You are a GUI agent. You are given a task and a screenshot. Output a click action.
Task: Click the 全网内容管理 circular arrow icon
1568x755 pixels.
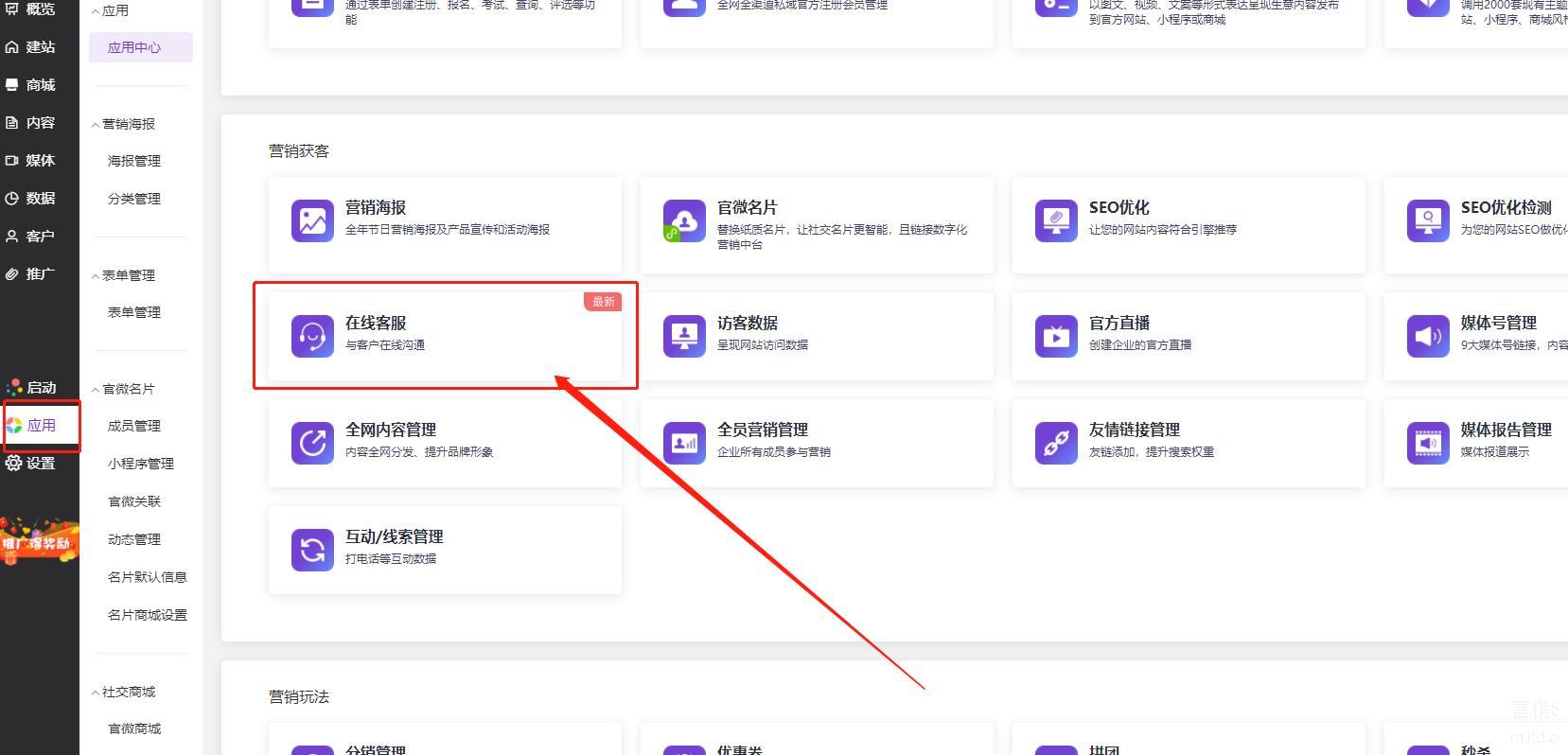pos(312,443)
